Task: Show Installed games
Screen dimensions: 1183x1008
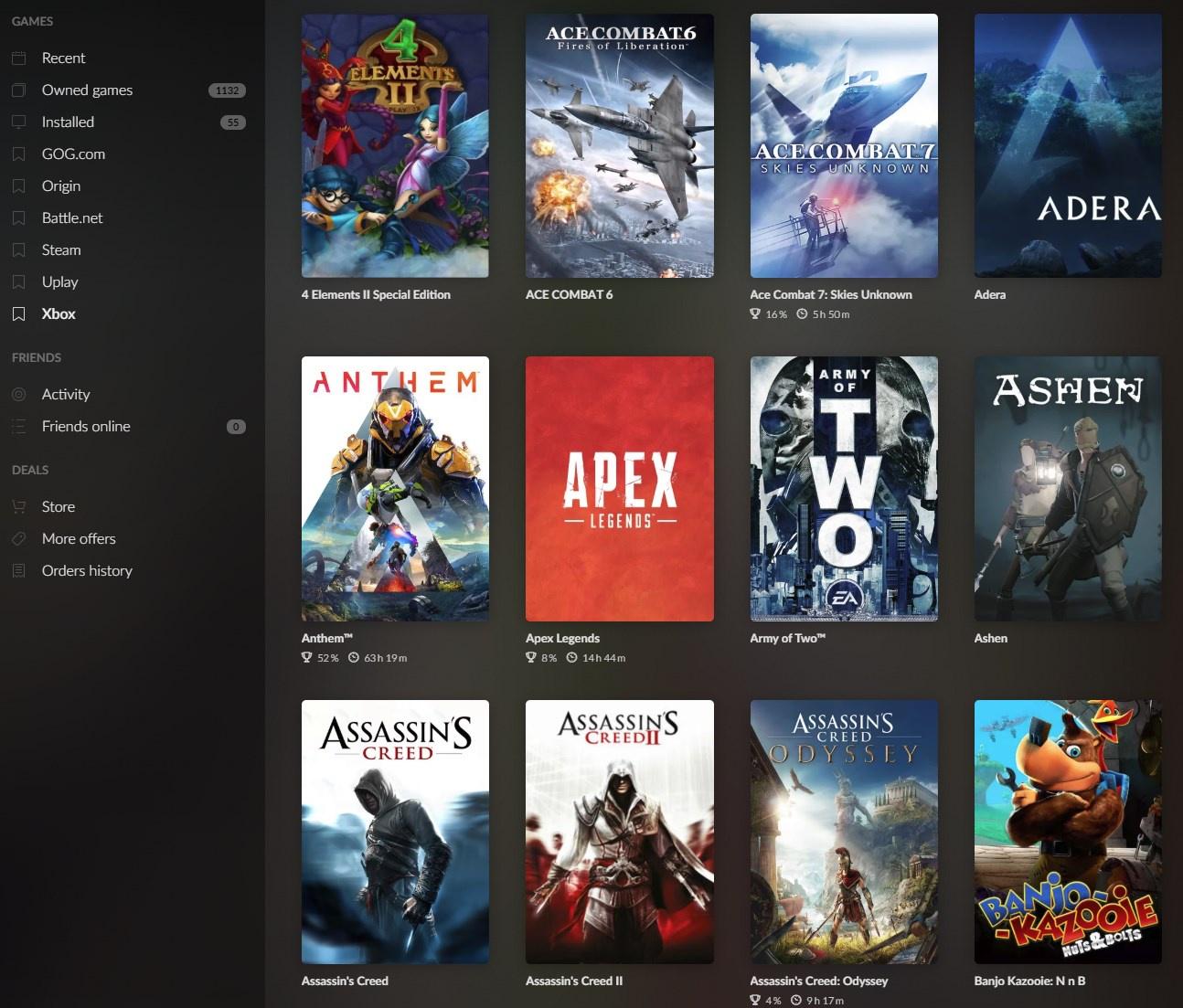Action: [68, 122]
